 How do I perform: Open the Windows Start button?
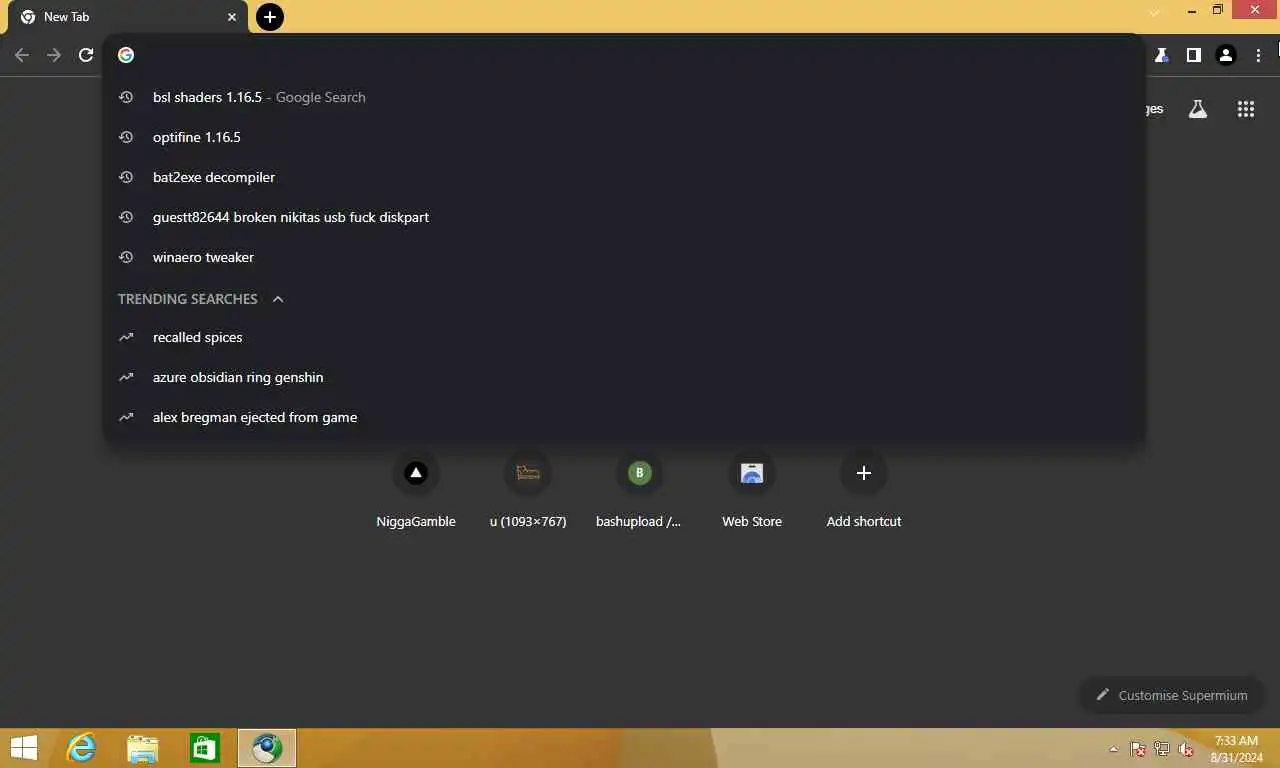coord(23,748)
